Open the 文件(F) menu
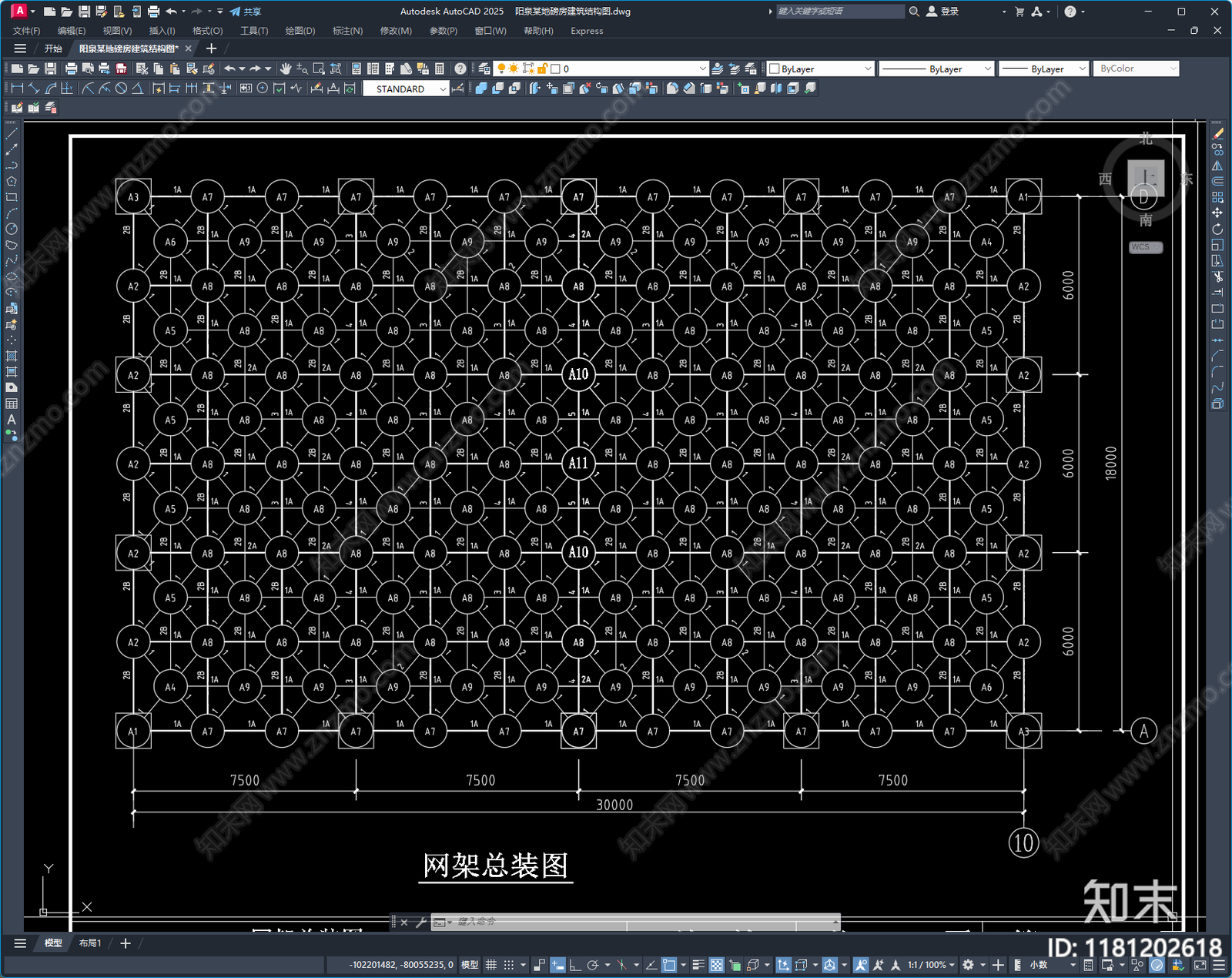 [x=26, y=31]
